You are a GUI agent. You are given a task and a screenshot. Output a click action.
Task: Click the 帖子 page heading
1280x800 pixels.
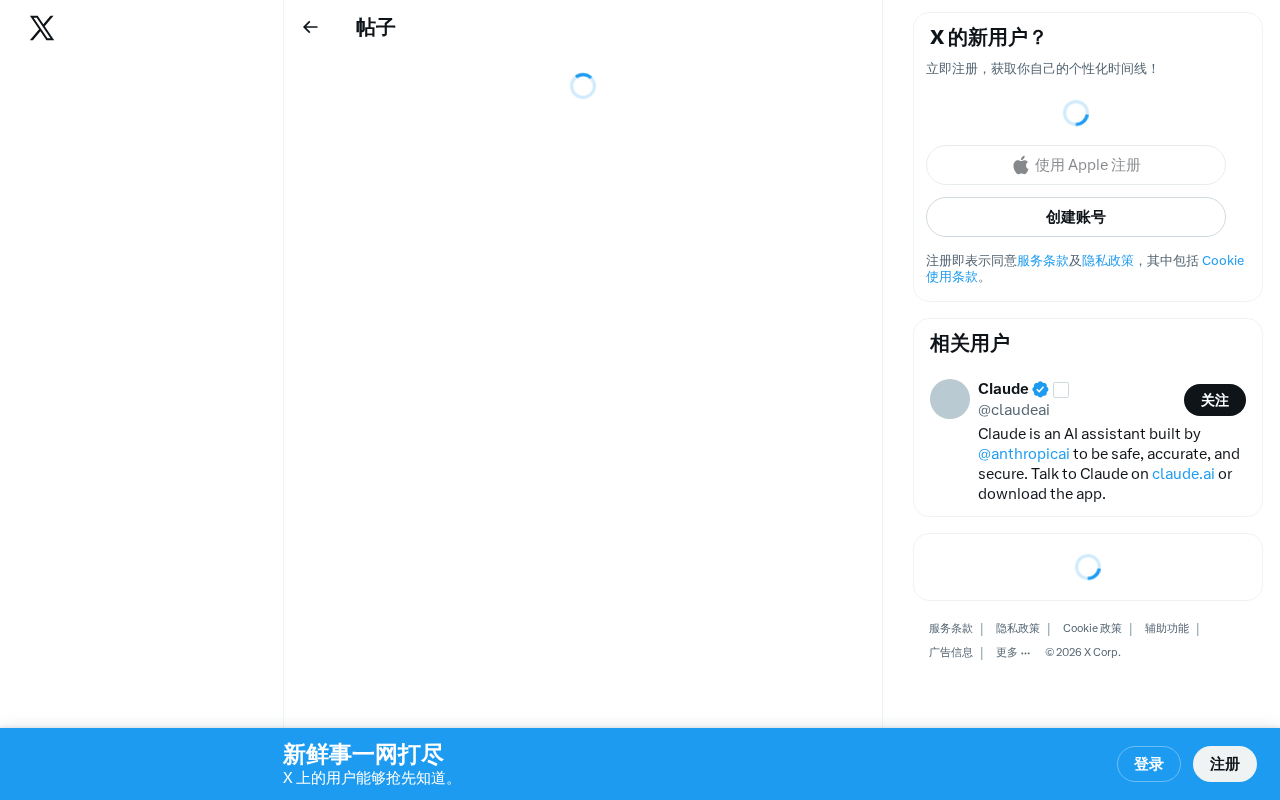coord(376,28)
